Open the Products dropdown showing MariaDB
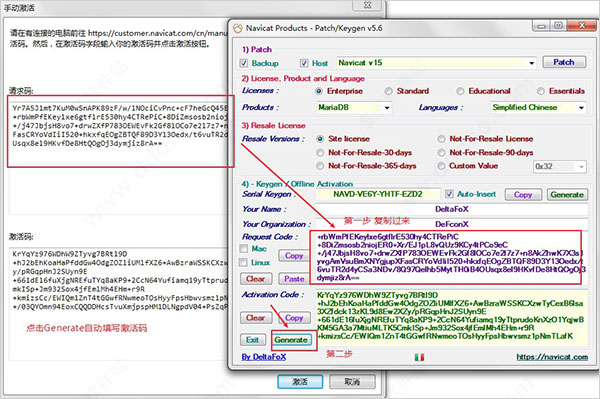This screenshot has height=399, width=600. click(x=387, y=108)
